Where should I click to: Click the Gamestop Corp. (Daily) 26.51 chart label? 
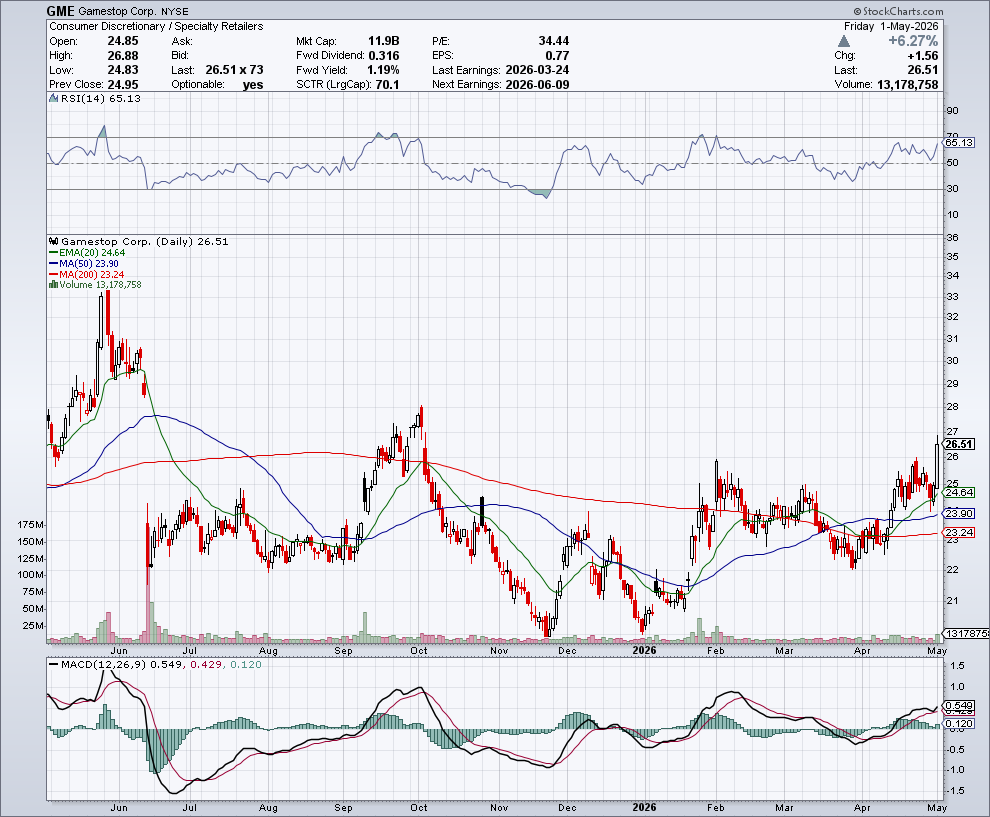pos(145,242)
